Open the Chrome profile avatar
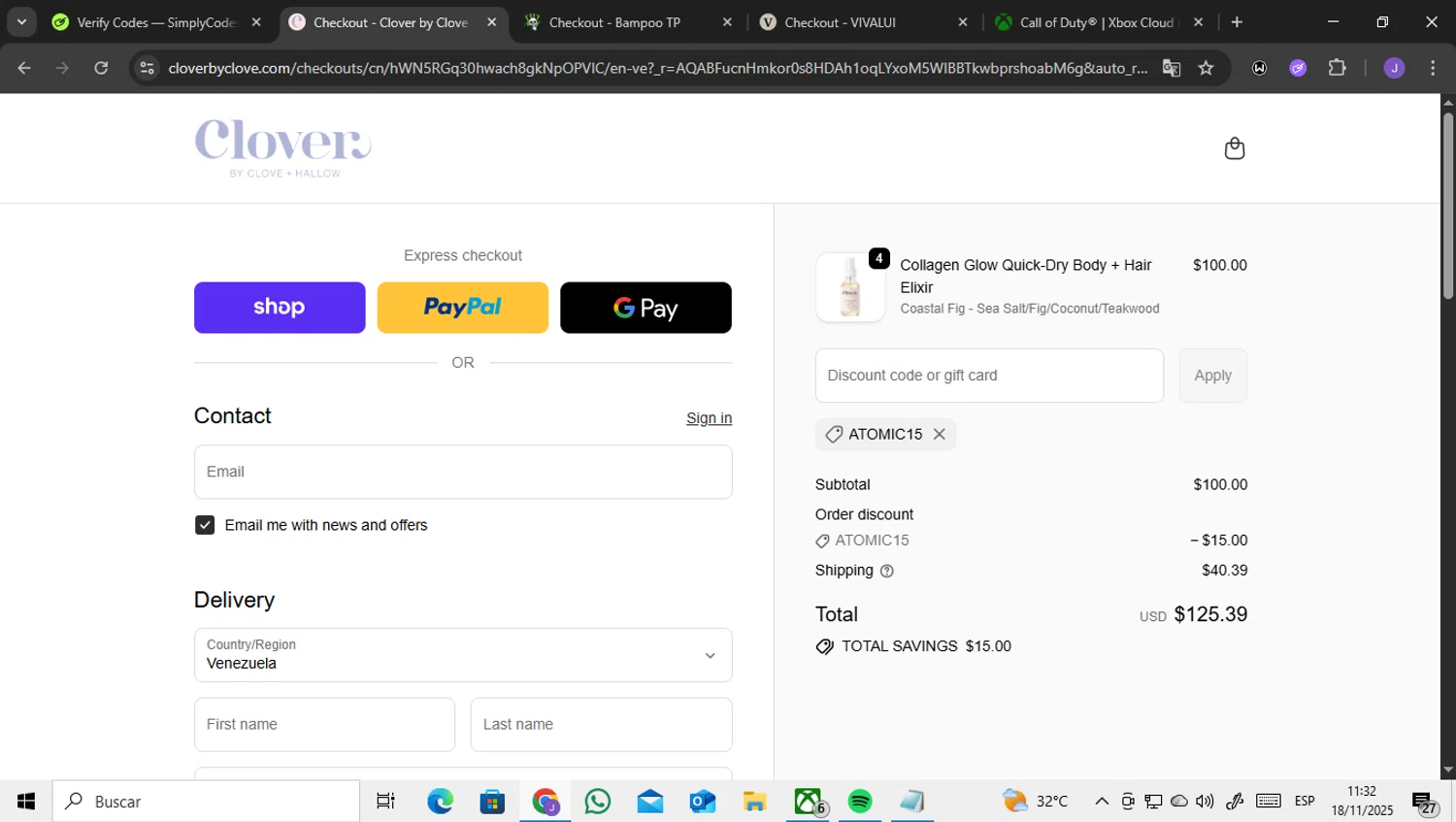This screenshot has height=822, width=1456. (x=1394, y=68)
